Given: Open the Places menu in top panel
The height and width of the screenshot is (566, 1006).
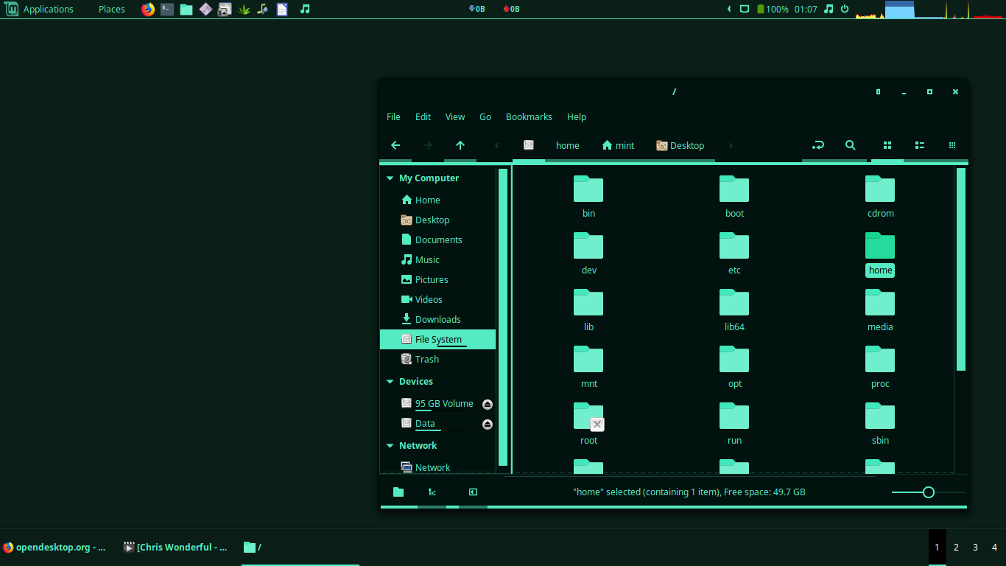Looking at the screenshot, I should pos(112,9).
